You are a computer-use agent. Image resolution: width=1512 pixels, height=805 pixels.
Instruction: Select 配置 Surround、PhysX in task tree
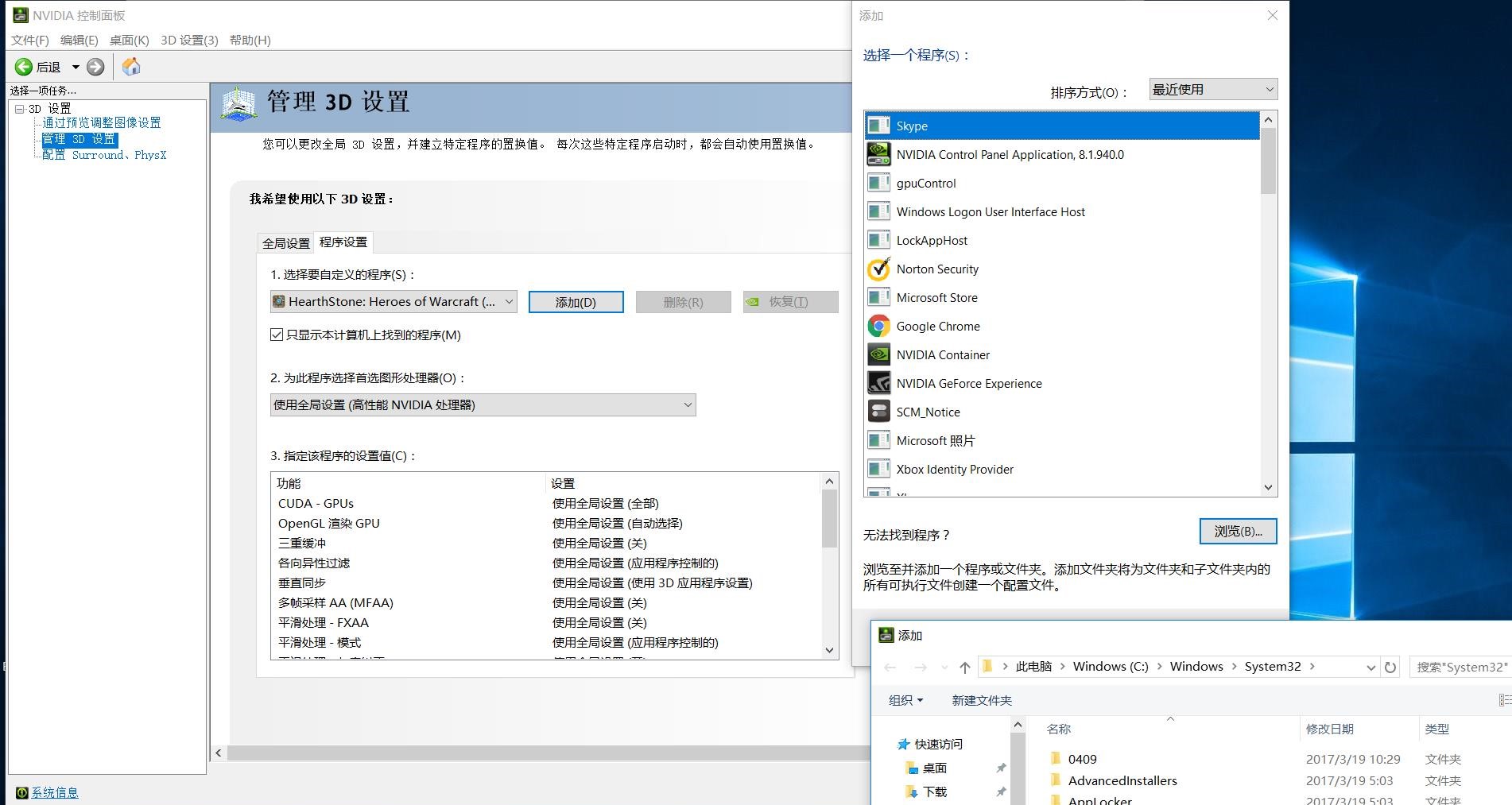coord(104,155)
